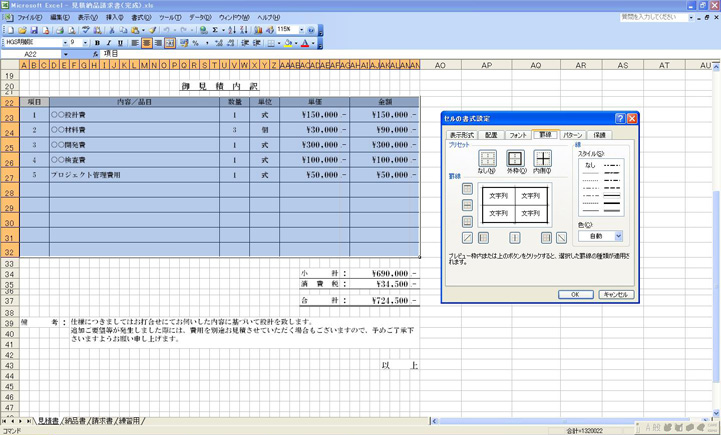Image resolution: width=721 pixels, height=435 pixels.
Task: Switch to the フォント tab in dialog
Action: pos(518,135)
